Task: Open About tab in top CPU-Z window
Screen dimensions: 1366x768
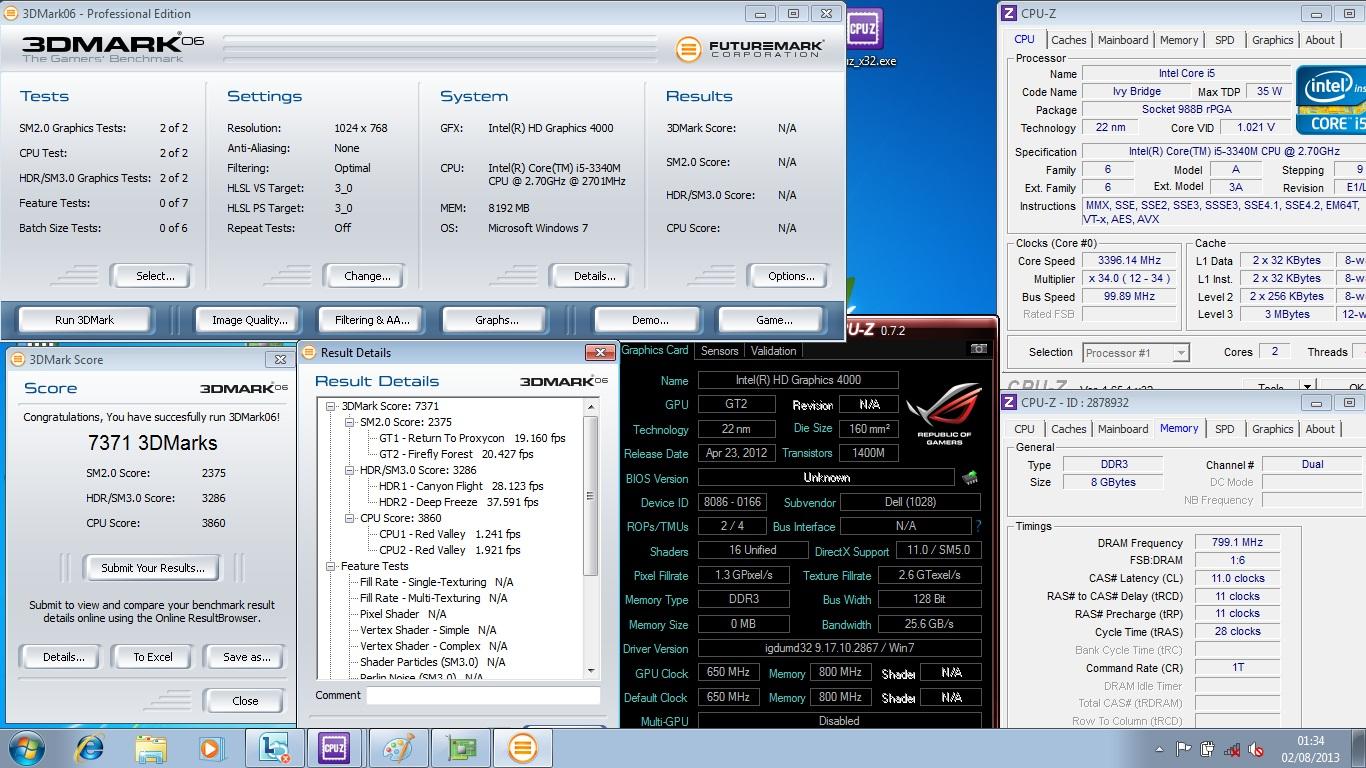Action: pyautogui.click(x=1320, y=40)
